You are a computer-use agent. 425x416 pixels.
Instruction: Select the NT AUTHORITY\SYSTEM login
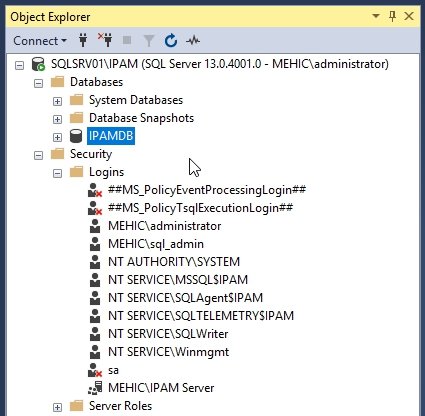[174, 262]
